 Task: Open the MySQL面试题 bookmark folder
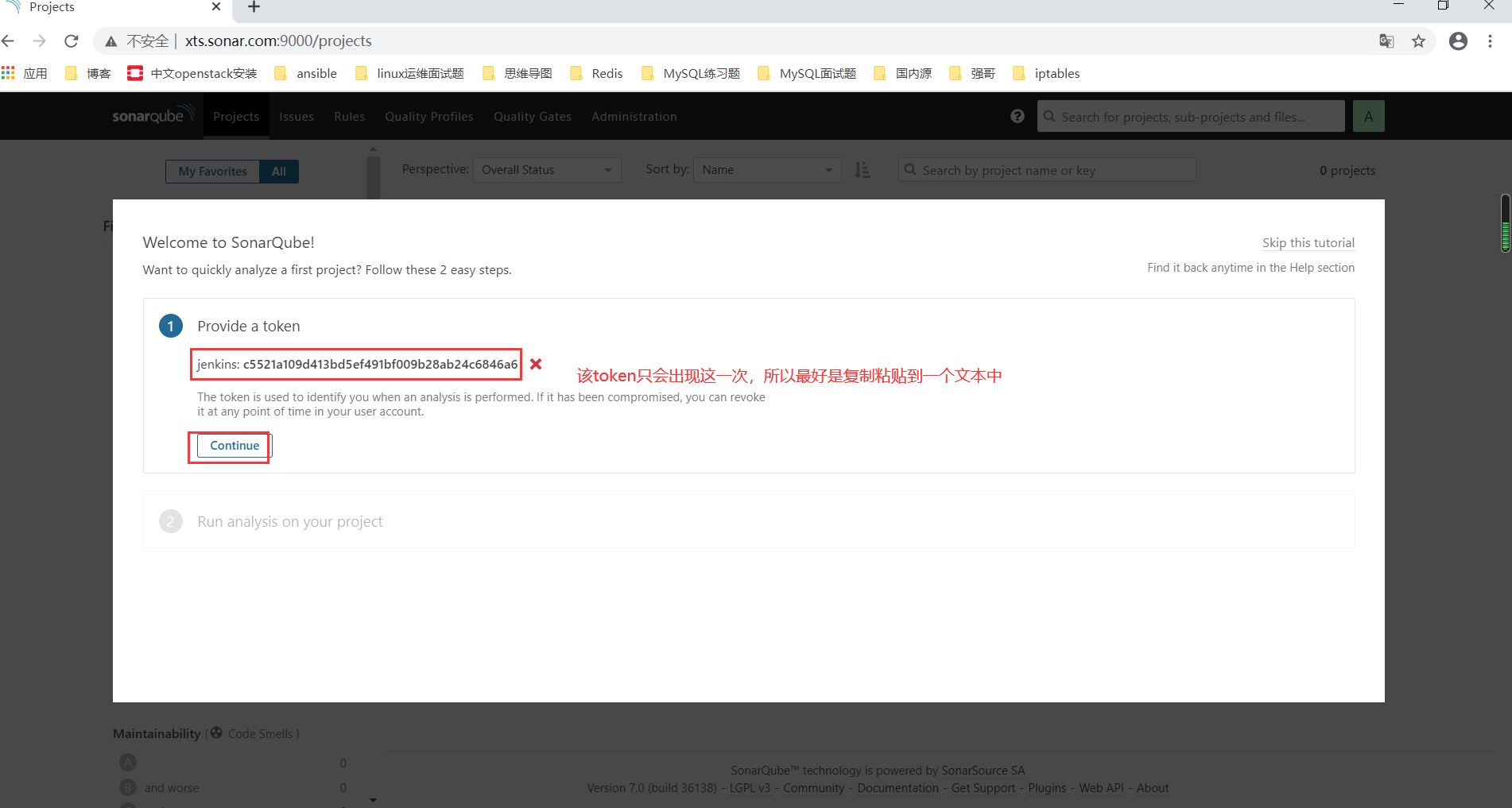[807, 73]
